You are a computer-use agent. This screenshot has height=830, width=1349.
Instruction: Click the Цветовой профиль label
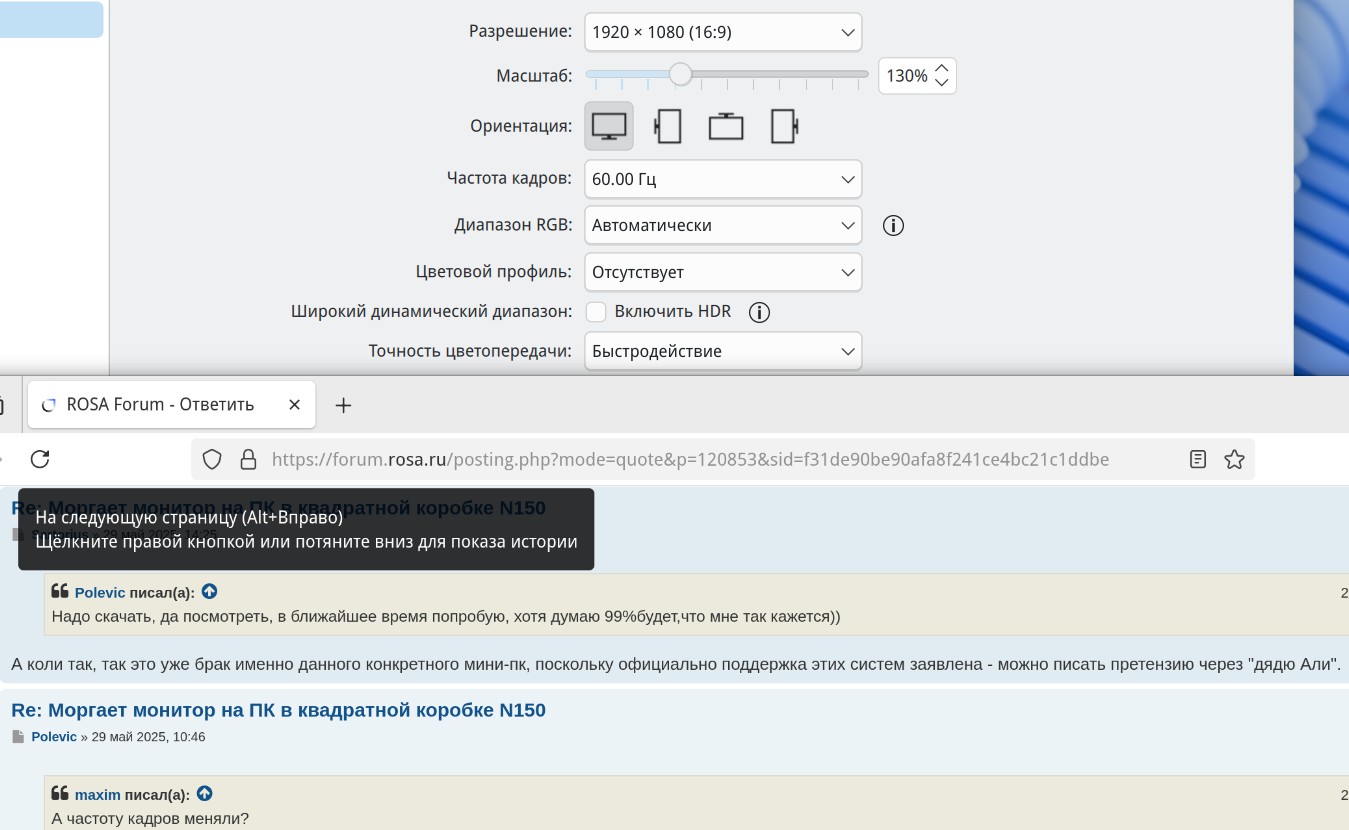(x=494, y=271)
